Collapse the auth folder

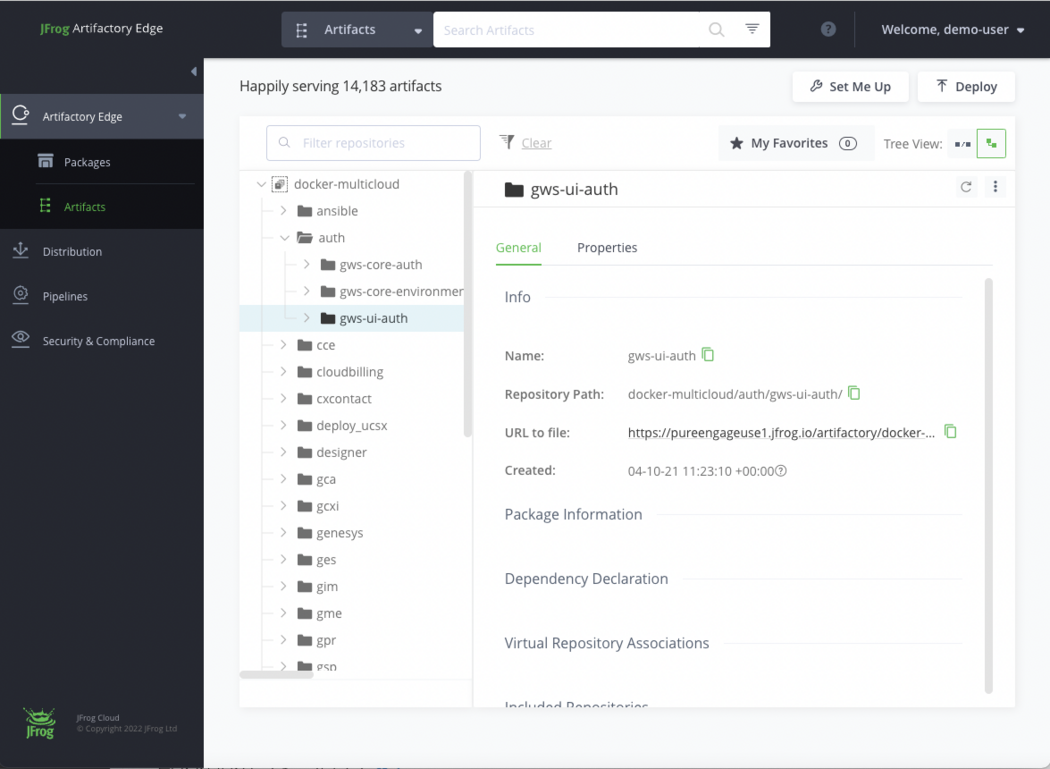pos(285,238)
